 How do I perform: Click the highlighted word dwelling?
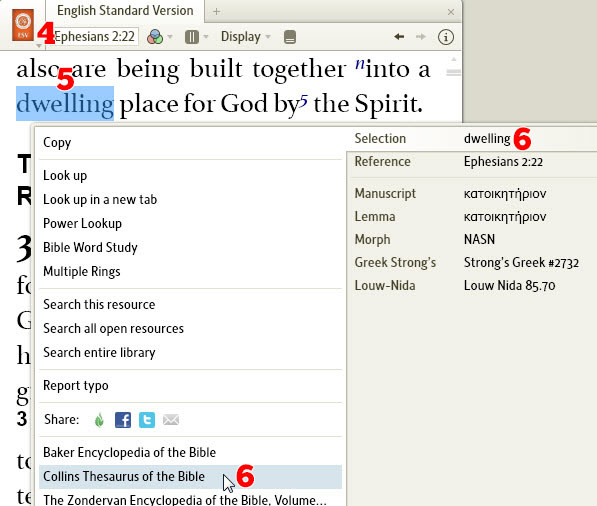(65, 104)
